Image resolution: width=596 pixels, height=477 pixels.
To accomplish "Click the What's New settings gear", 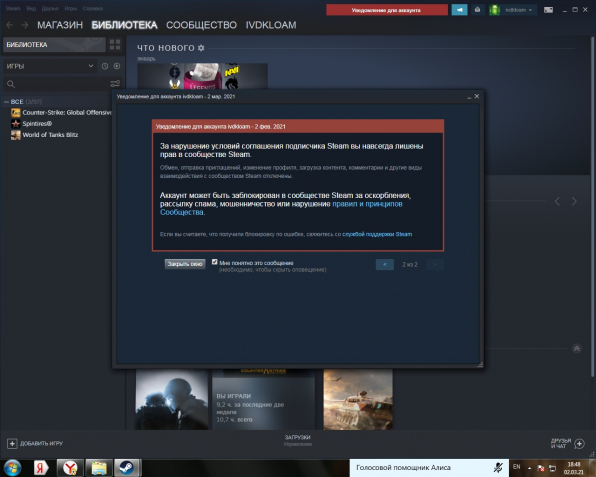I will (x=201, y=48).
